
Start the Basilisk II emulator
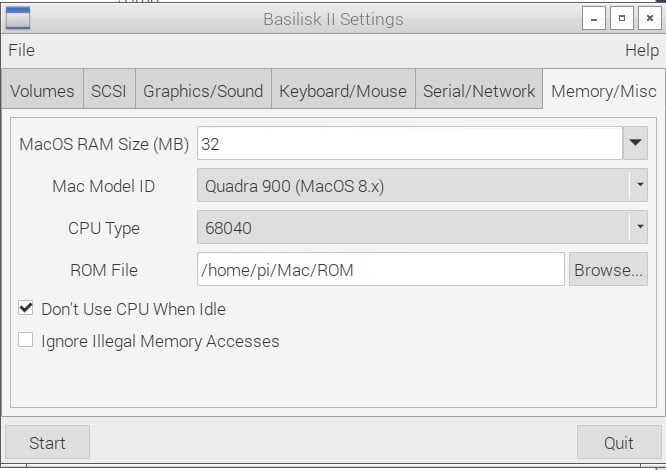click(47, 442)
